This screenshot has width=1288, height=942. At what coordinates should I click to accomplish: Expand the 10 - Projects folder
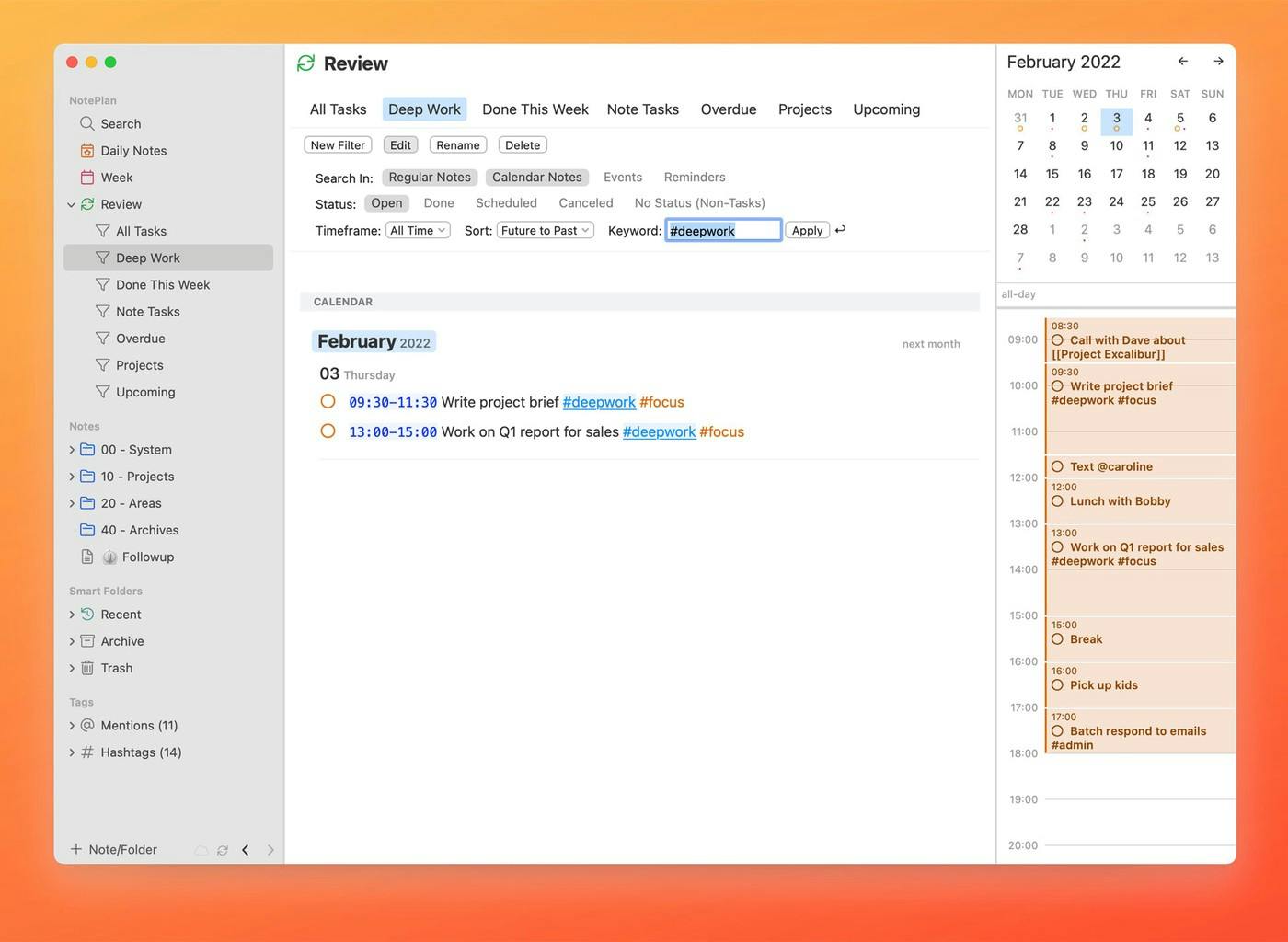(x=73, y=477)
